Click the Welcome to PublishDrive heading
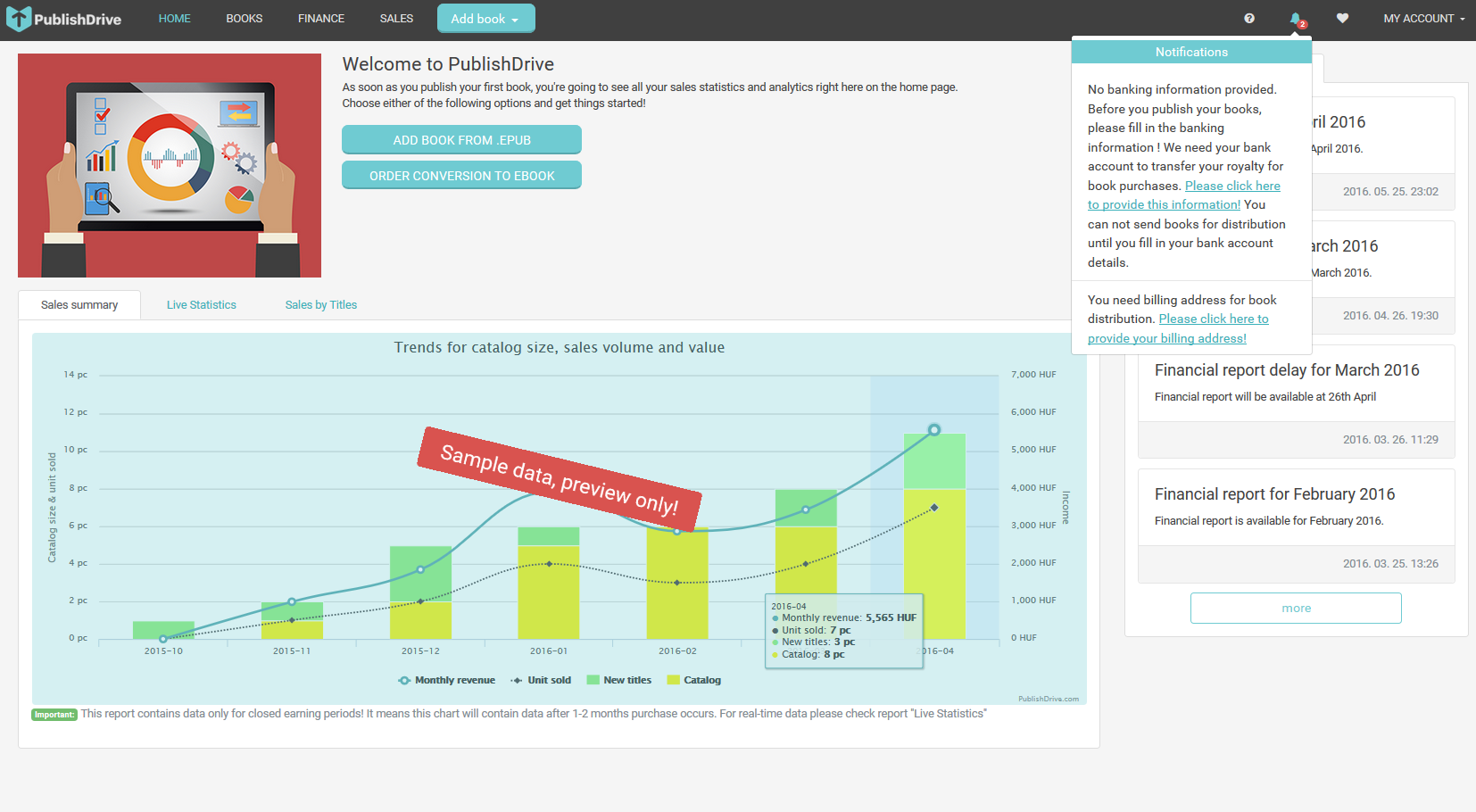1476x812 pixels. (x=448, y=64)
